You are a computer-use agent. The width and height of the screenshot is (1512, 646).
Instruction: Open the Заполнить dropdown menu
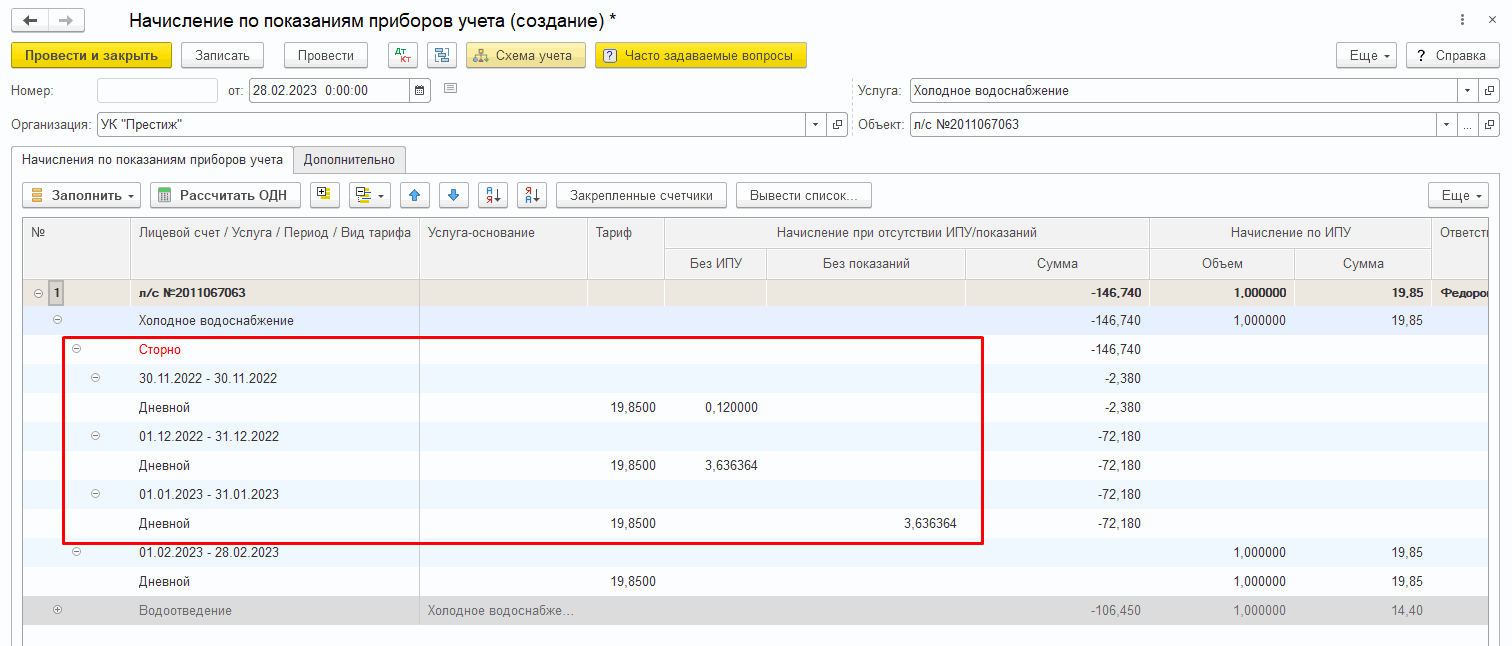pyautogui.click(x=82, y=195)
